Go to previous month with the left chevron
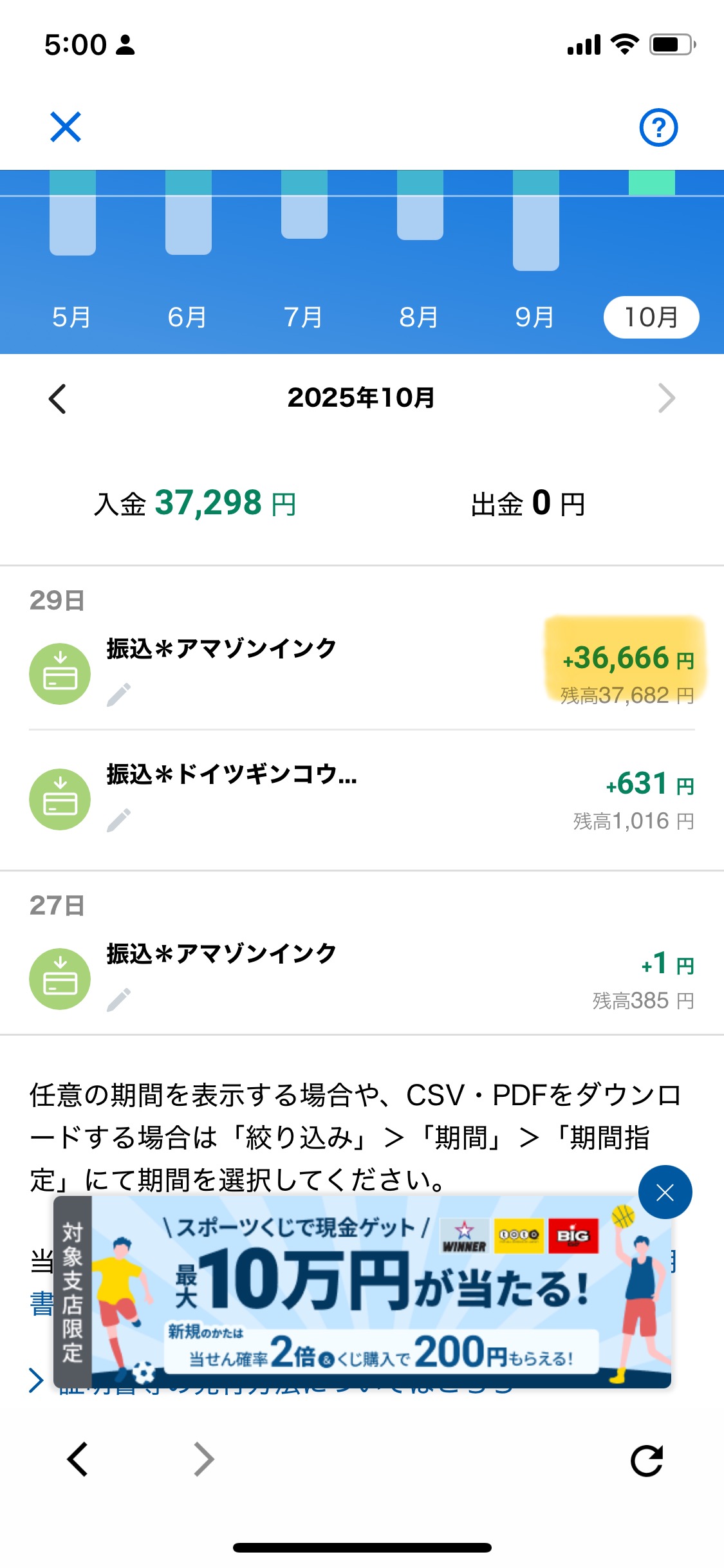This screenshot has height=1568, width=724. pyautogui.click(x=58, y=398)
